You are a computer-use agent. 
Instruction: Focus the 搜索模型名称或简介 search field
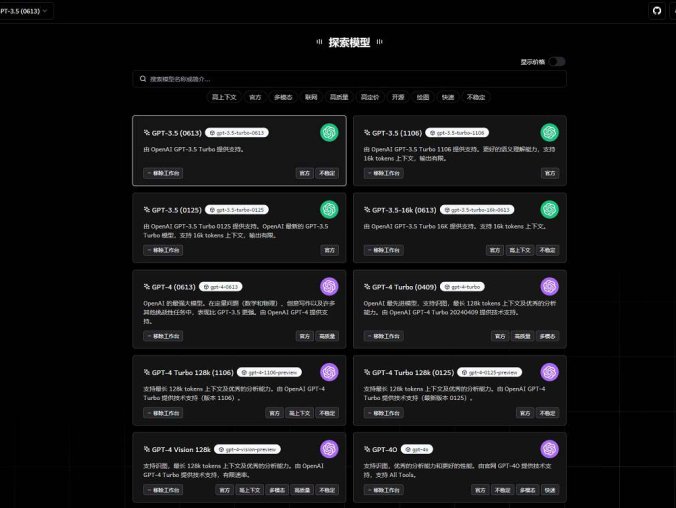[349, 79]
